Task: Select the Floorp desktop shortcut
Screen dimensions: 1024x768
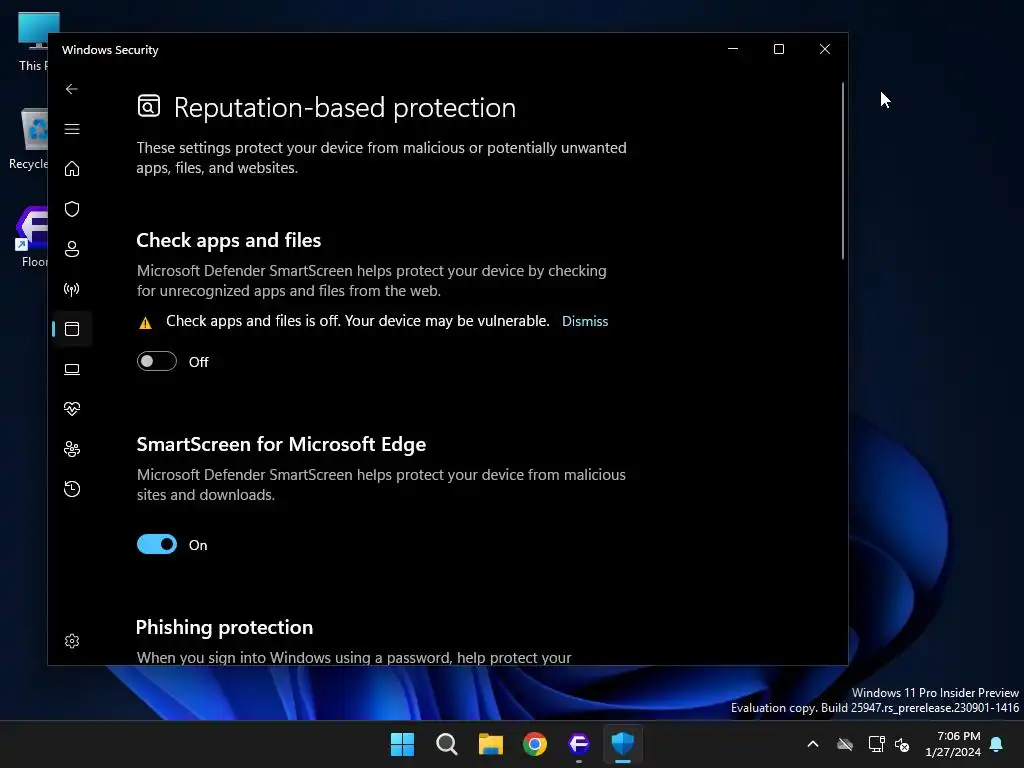Action: pos(33,236)
